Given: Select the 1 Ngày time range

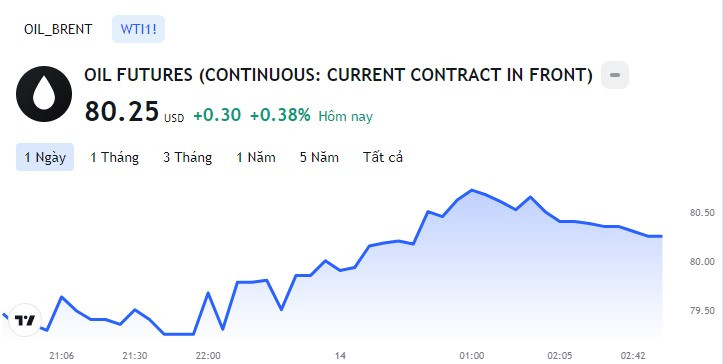Looking at the screenshot, I should pyautogui.click(x=45, y=157).
